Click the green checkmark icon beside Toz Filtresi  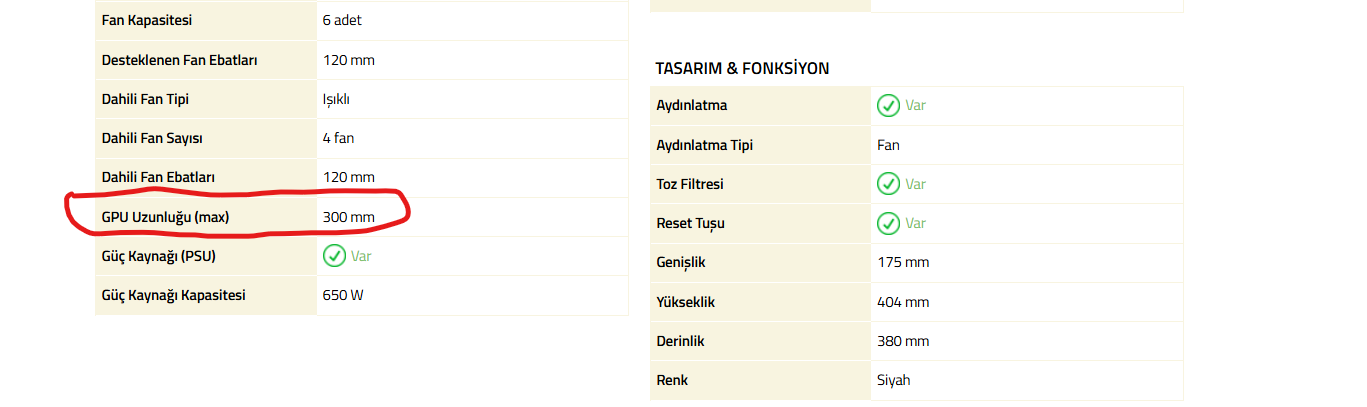tap(887, 184)
